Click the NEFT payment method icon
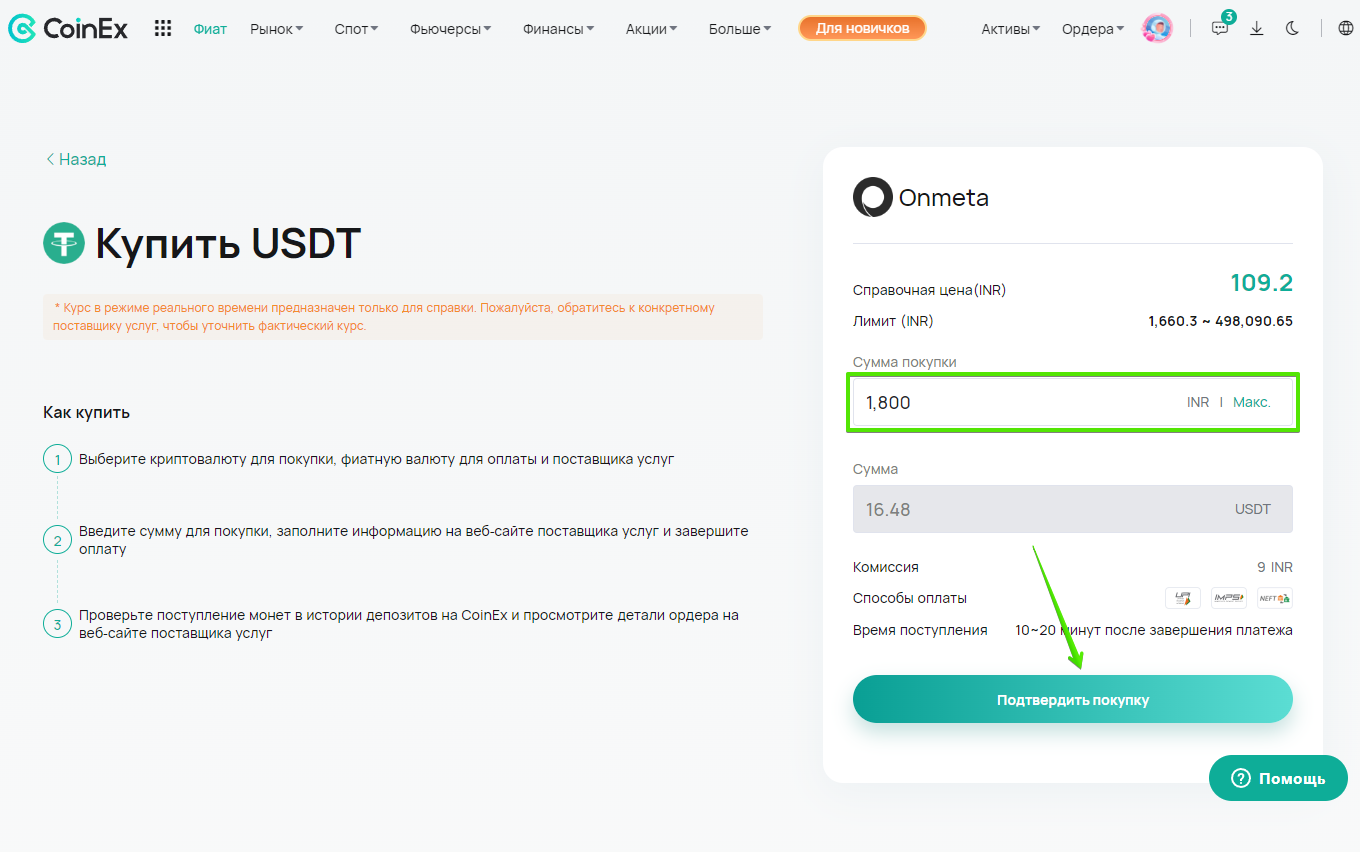 pos(1275,598)
